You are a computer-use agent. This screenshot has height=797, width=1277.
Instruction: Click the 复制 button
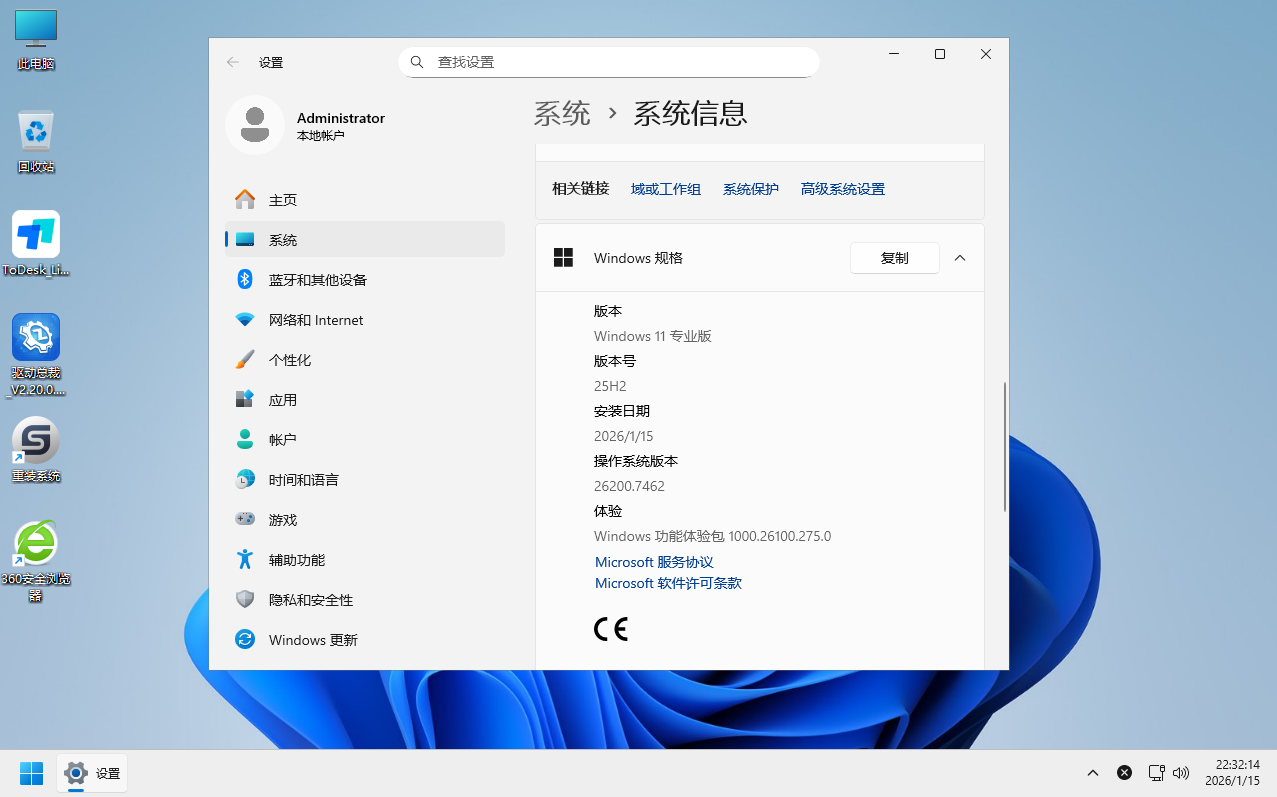point(894,258)
